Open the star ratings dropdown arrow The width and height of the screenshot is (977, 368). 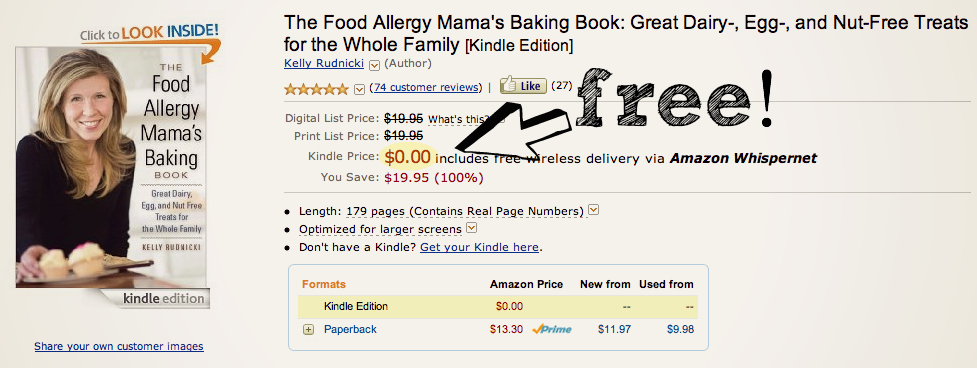pos(359,89)
